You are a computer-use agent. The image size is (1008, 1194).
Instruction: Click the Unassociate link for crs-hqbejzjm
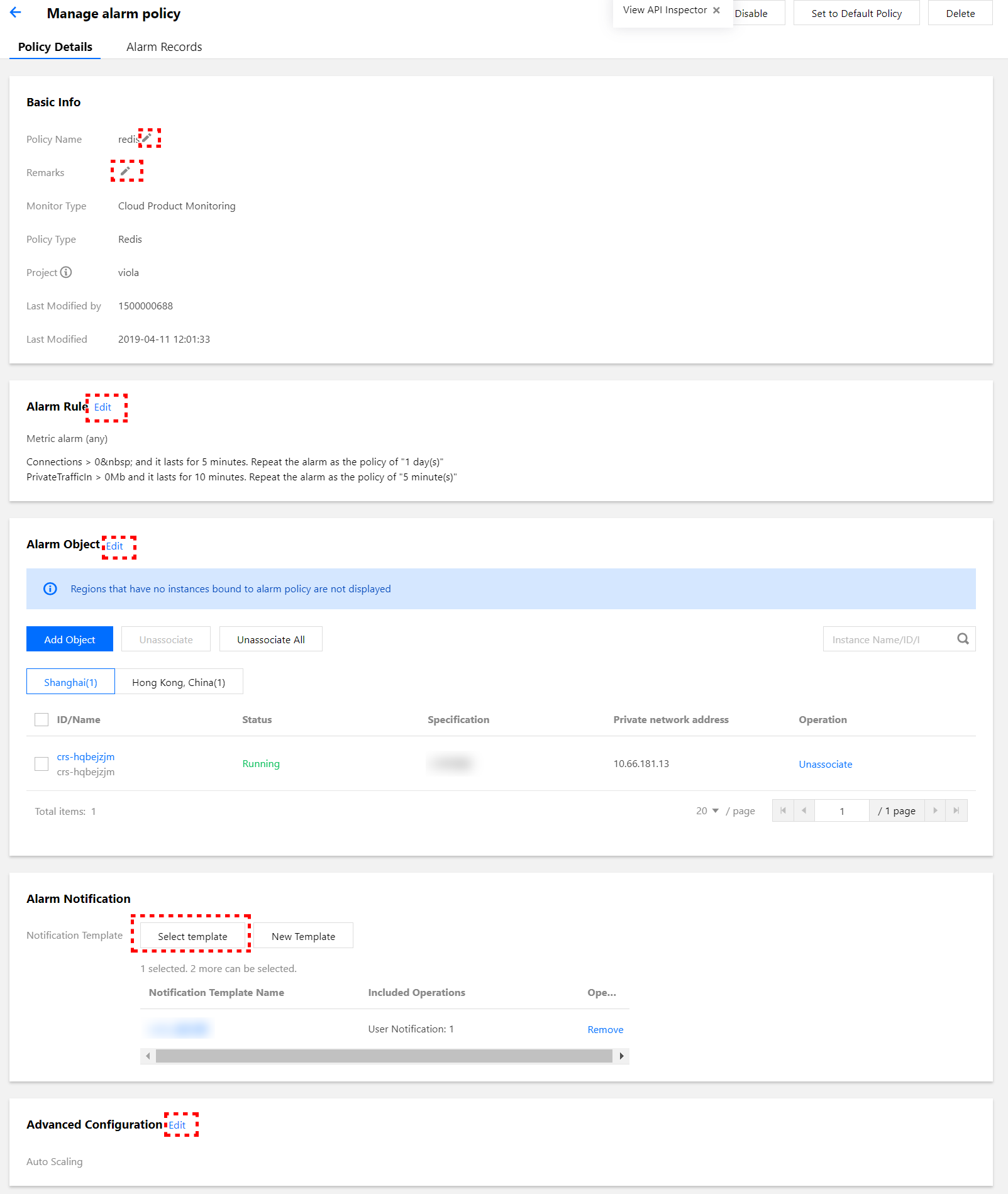point(825,764)
